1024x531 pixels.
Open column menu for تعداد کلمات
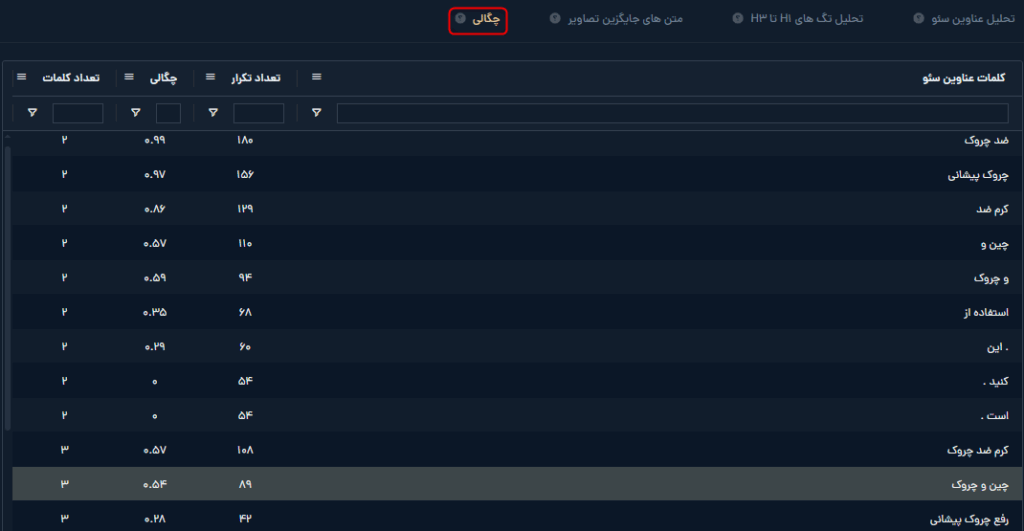[21, 77]
